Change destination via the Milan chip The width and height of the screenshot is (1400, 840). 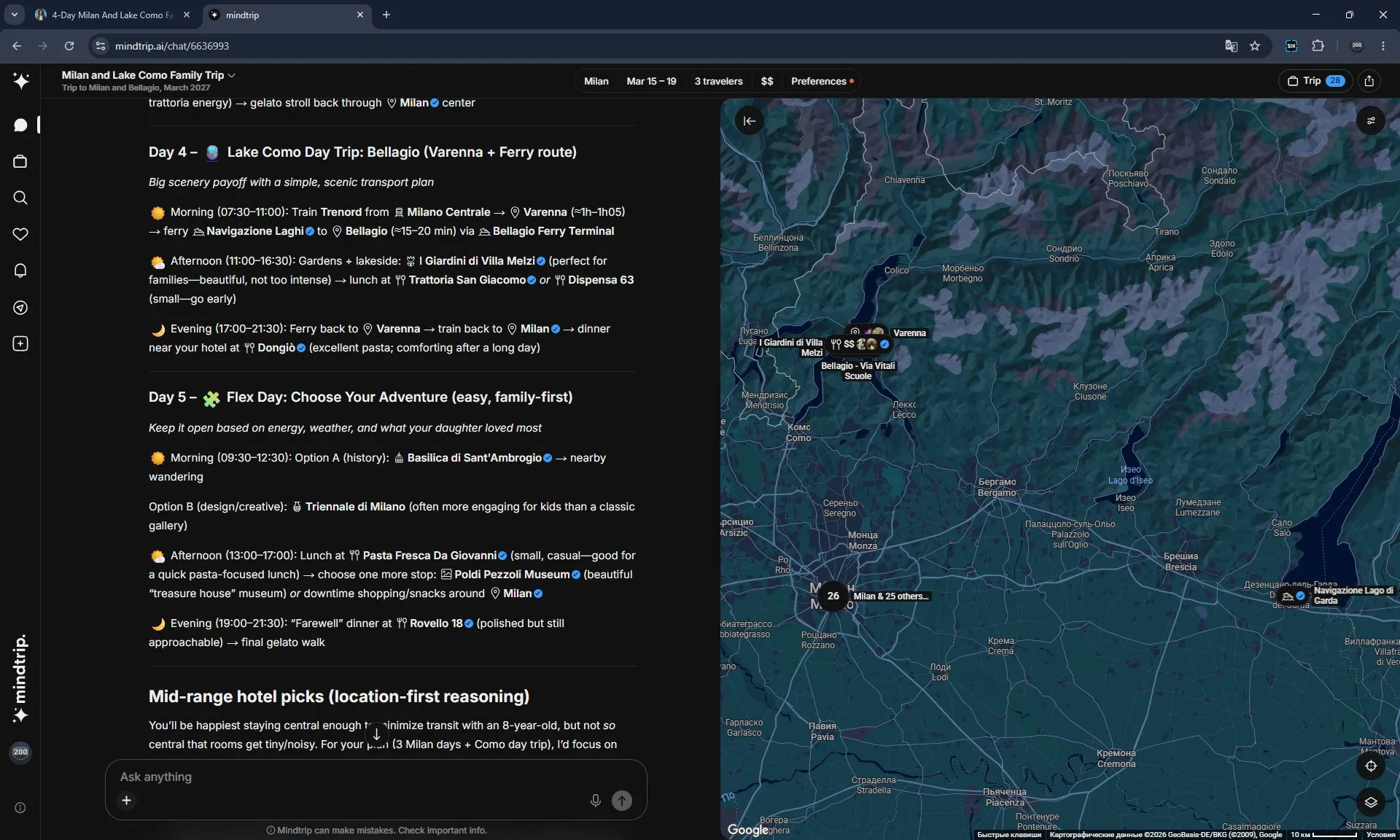596,81
